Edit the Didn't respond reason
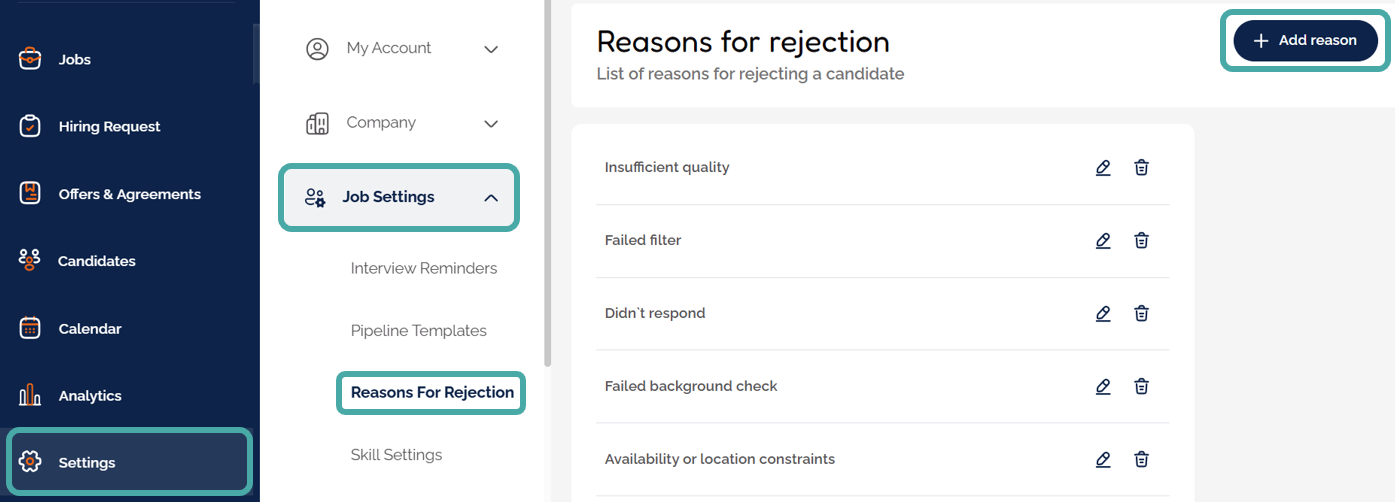 point(1103,314)
